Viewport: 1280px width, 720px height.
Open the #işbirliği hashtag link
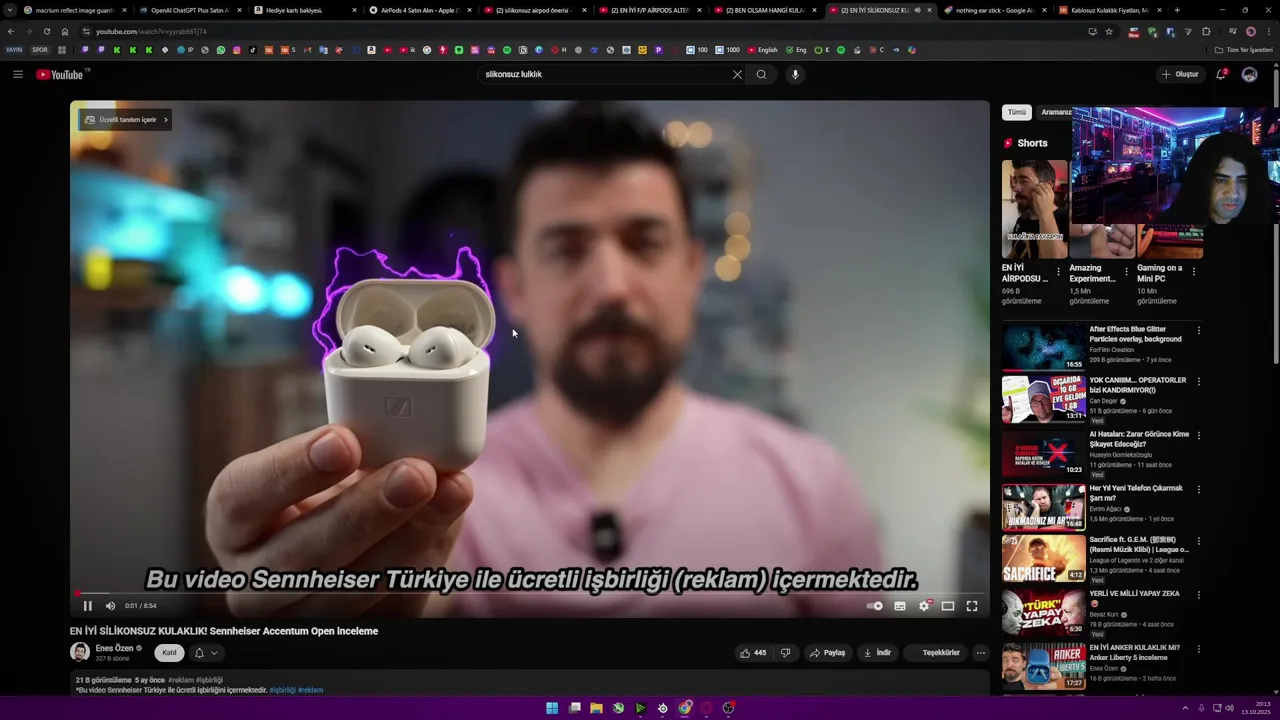click(x=282, y=690)
